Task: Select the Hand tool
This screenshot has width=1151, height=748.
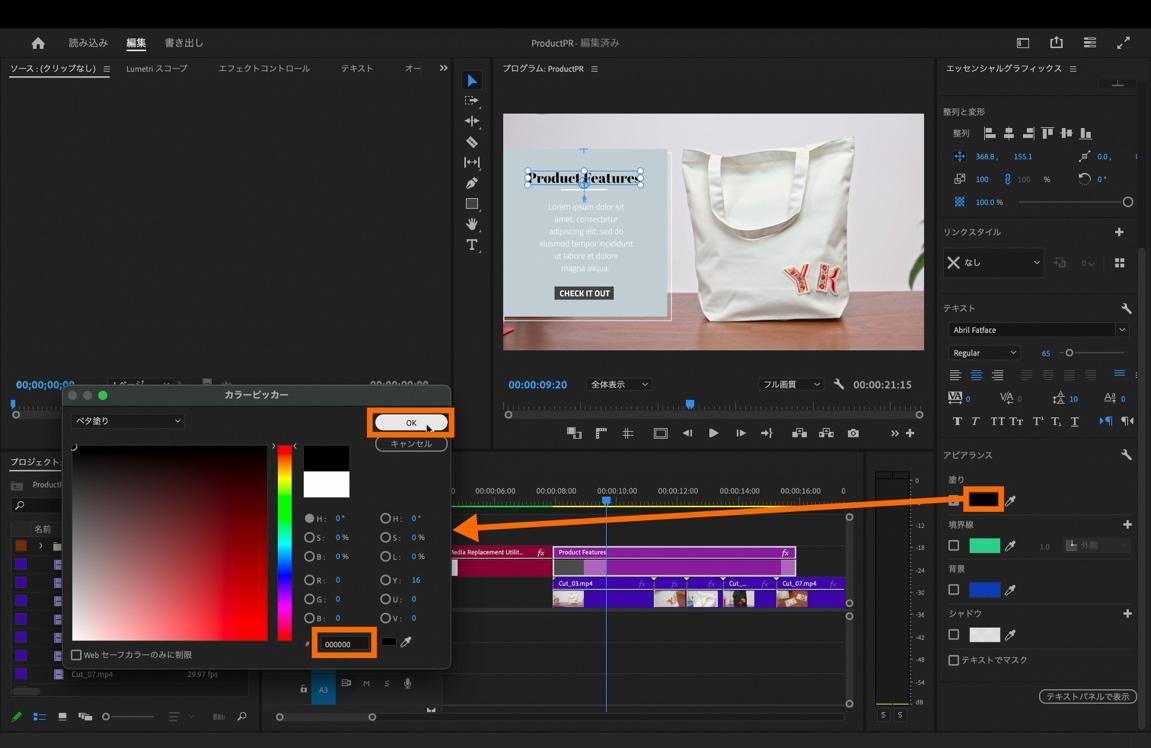Action: click(x=472, y=224)
